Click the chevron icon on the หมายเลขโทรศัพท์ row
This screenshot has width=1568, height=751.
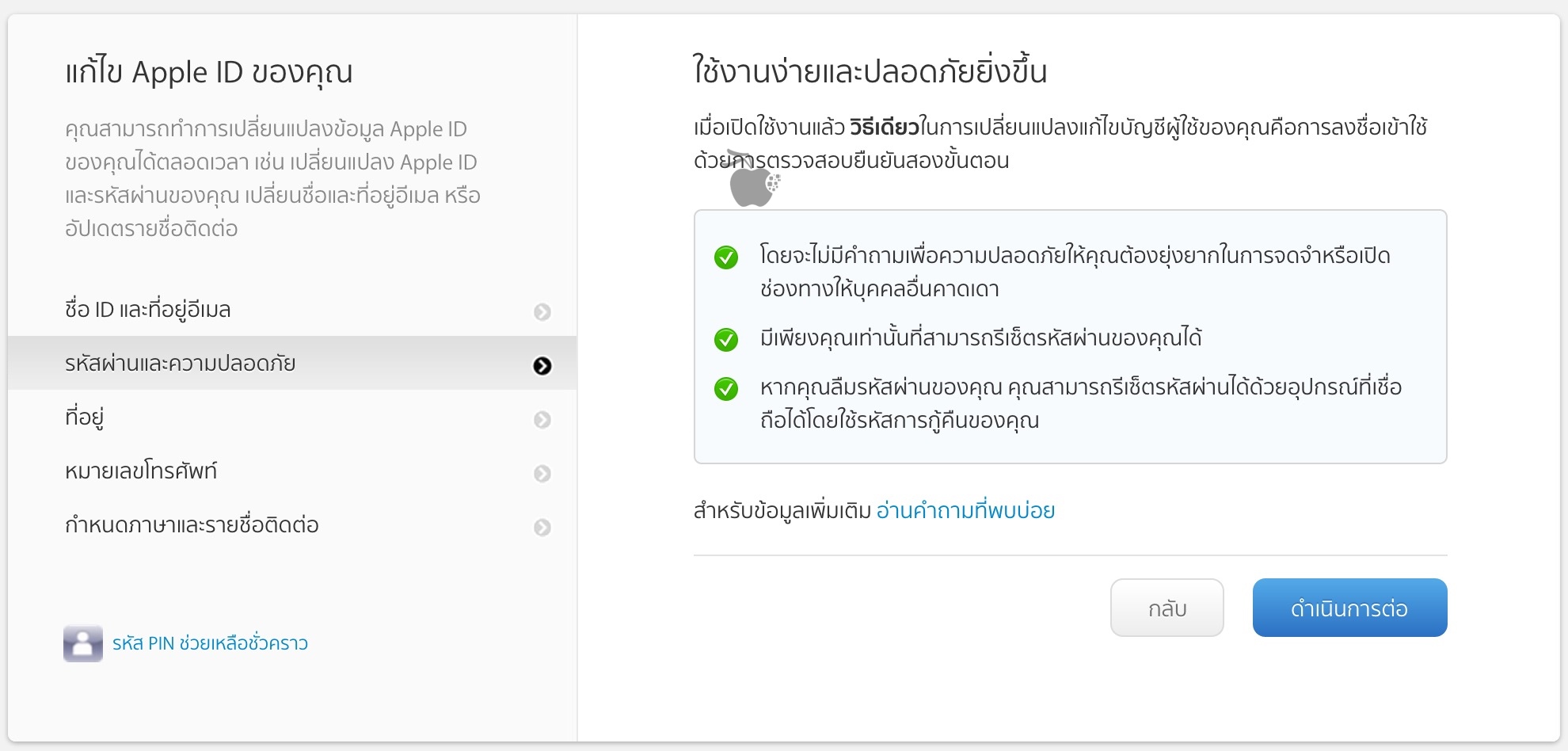[542, 473]
